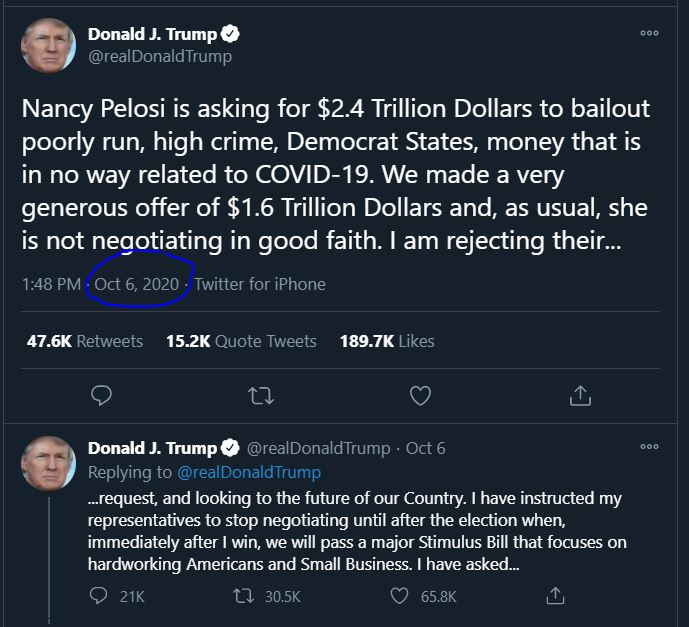This screenshot has height=627, width=689.
Task: Open more options menu on reply tweet
Action: click(x=649, y=447)
